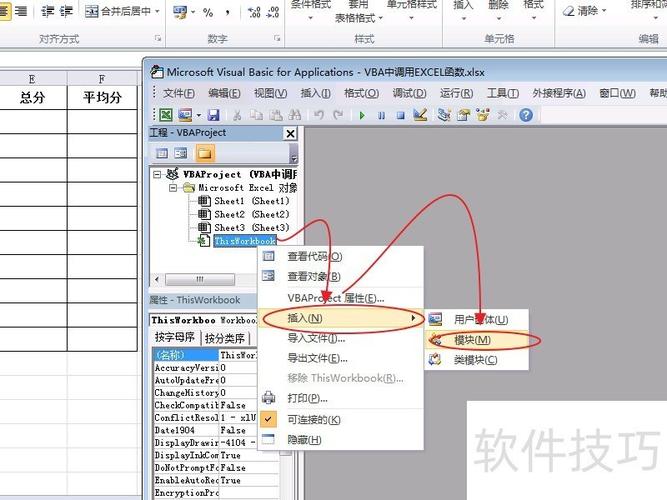
Task: Open the 调试(D) menu in menu bar
Action: pyautogui.click(x=409, y=93)
